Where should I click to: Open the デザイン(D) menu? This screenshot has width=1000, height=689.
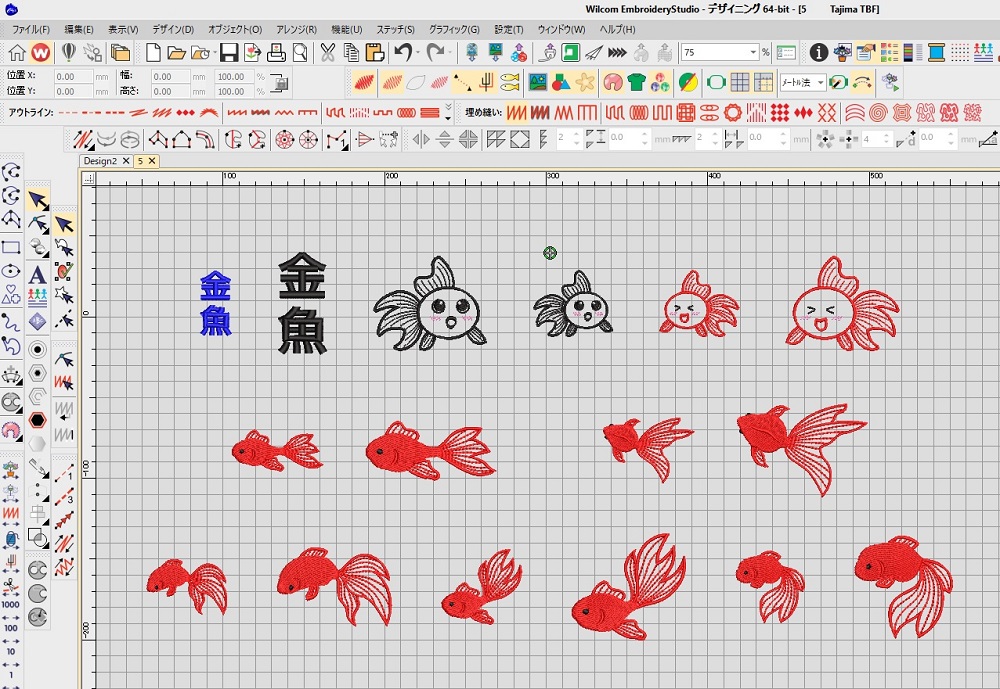(x=173, y=29)
